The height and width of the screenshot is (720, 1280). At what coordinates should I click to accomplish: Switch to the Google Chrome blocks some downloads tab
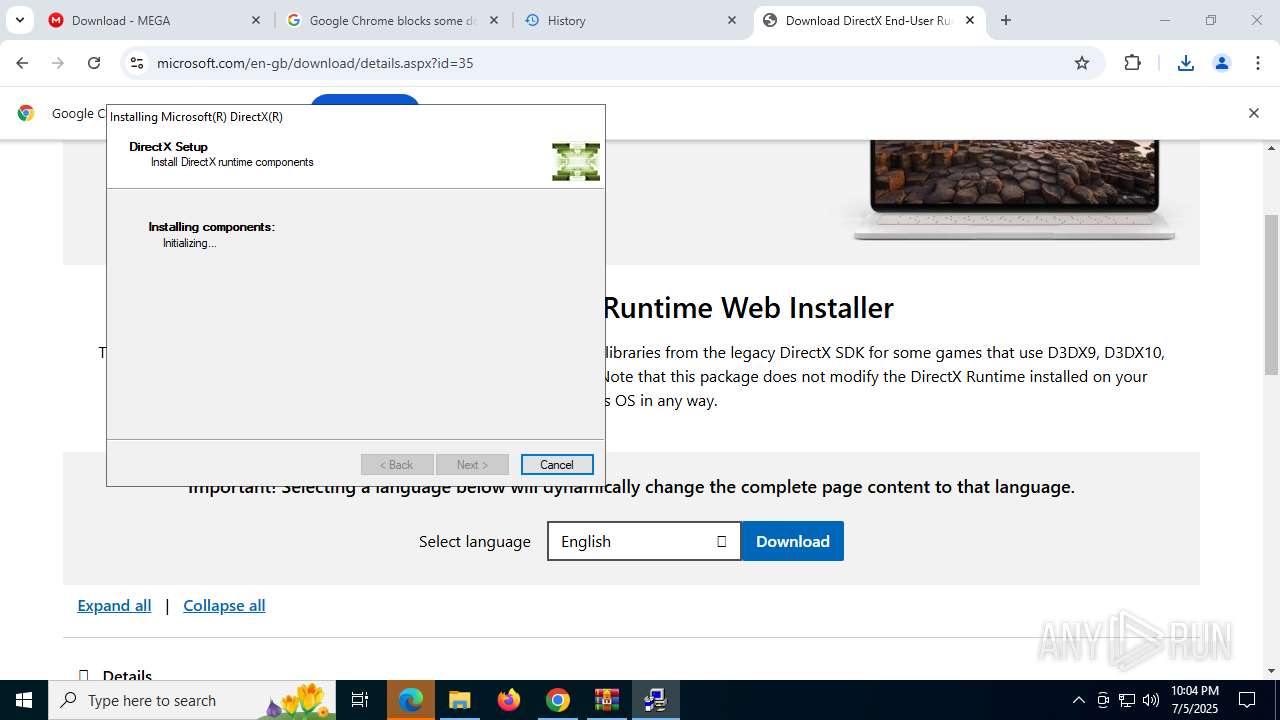(x=393, y=20)
